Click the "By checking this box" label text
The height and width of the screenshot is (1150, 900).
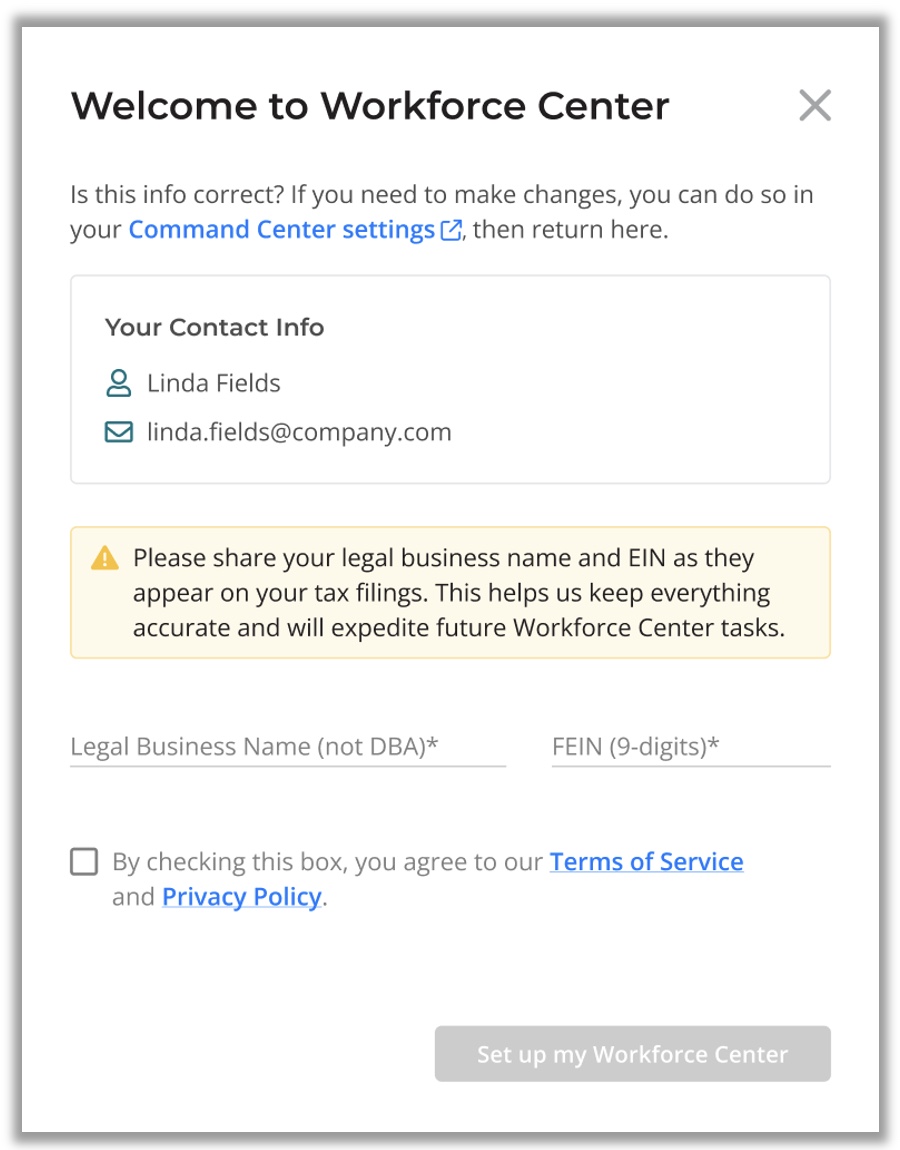pos(330,862)
